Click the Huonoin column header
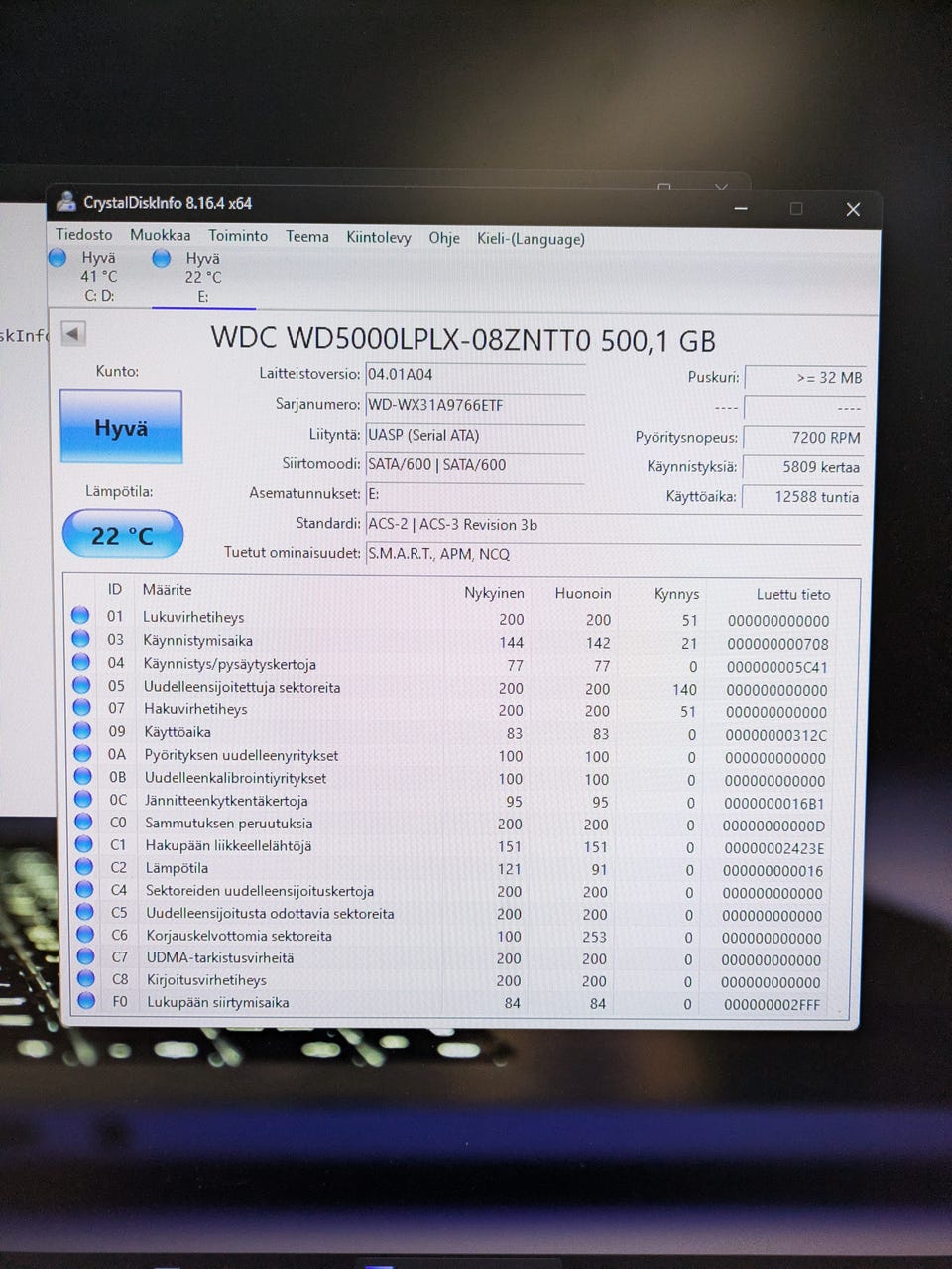The width and height of the screenshot is (952, 1269). pyautogui.click(x=583, y=593)
